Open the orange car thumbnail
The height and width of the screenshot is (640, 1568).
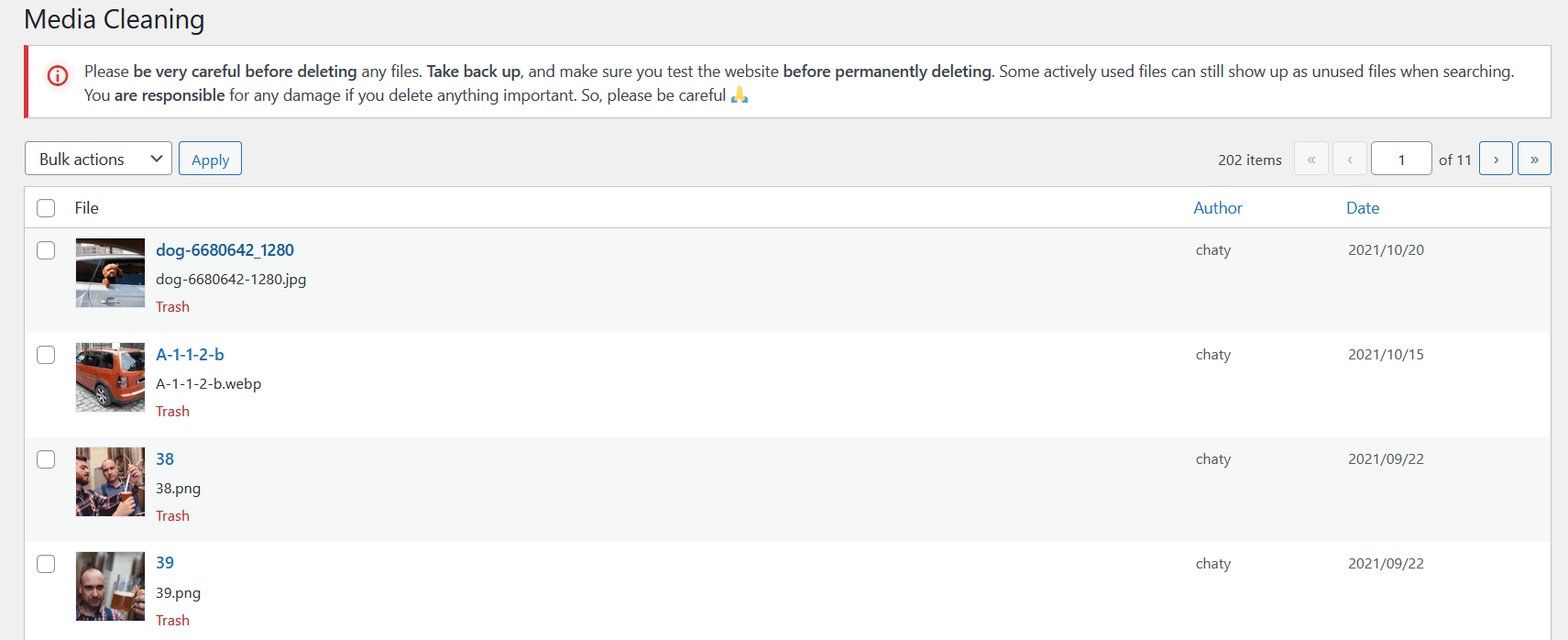pos(110,377)
